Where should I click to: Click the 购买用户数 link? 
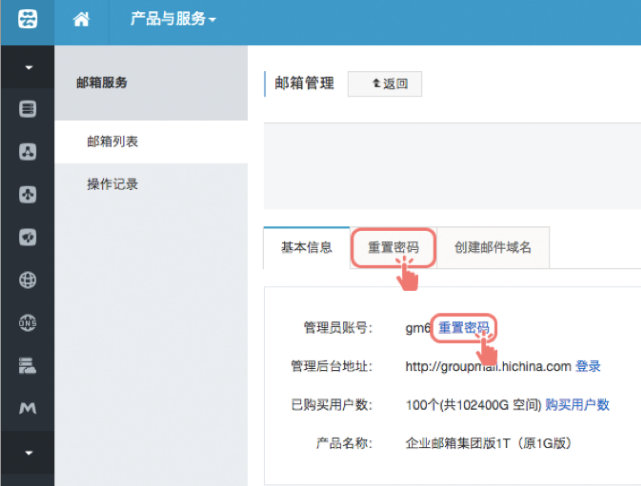(577, 405)
